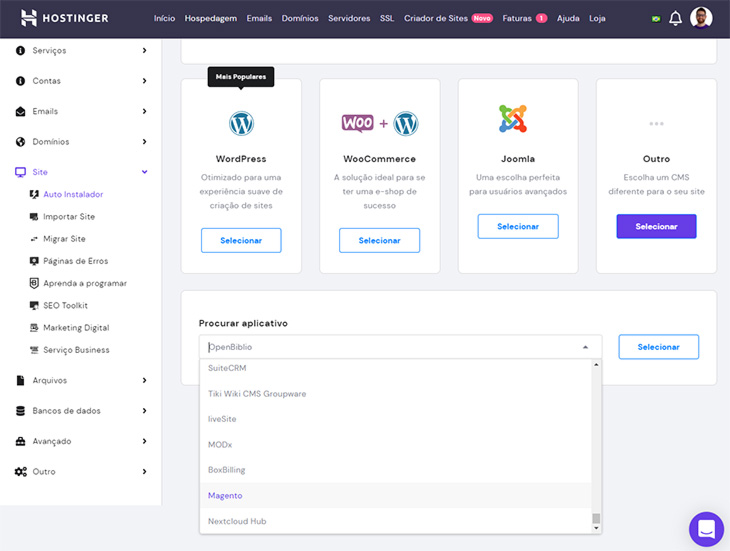Expand the Bancos de dados chevron

144,411
